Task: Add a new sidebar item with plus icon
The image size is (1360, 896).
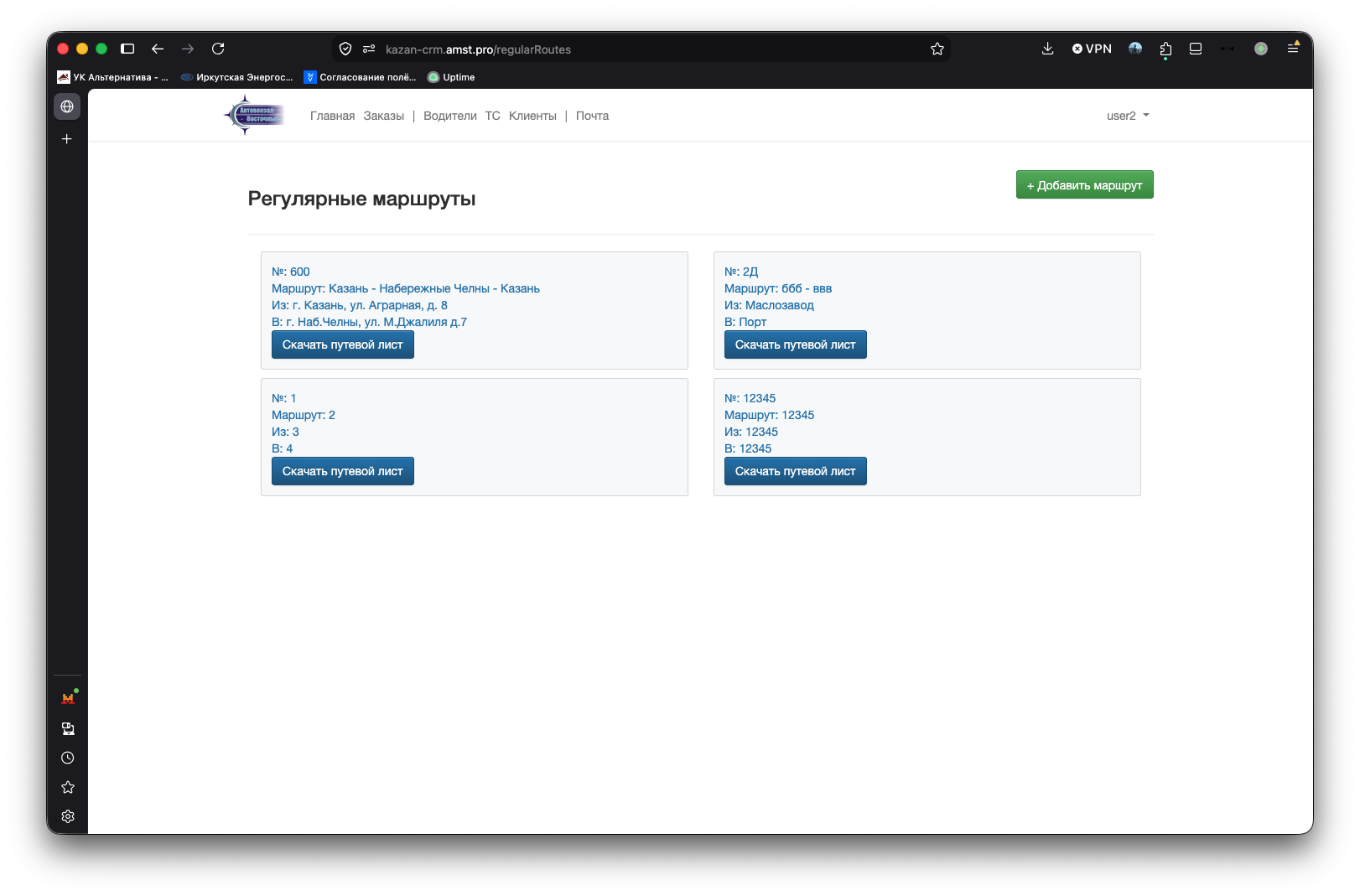Action: click(67, 139)
